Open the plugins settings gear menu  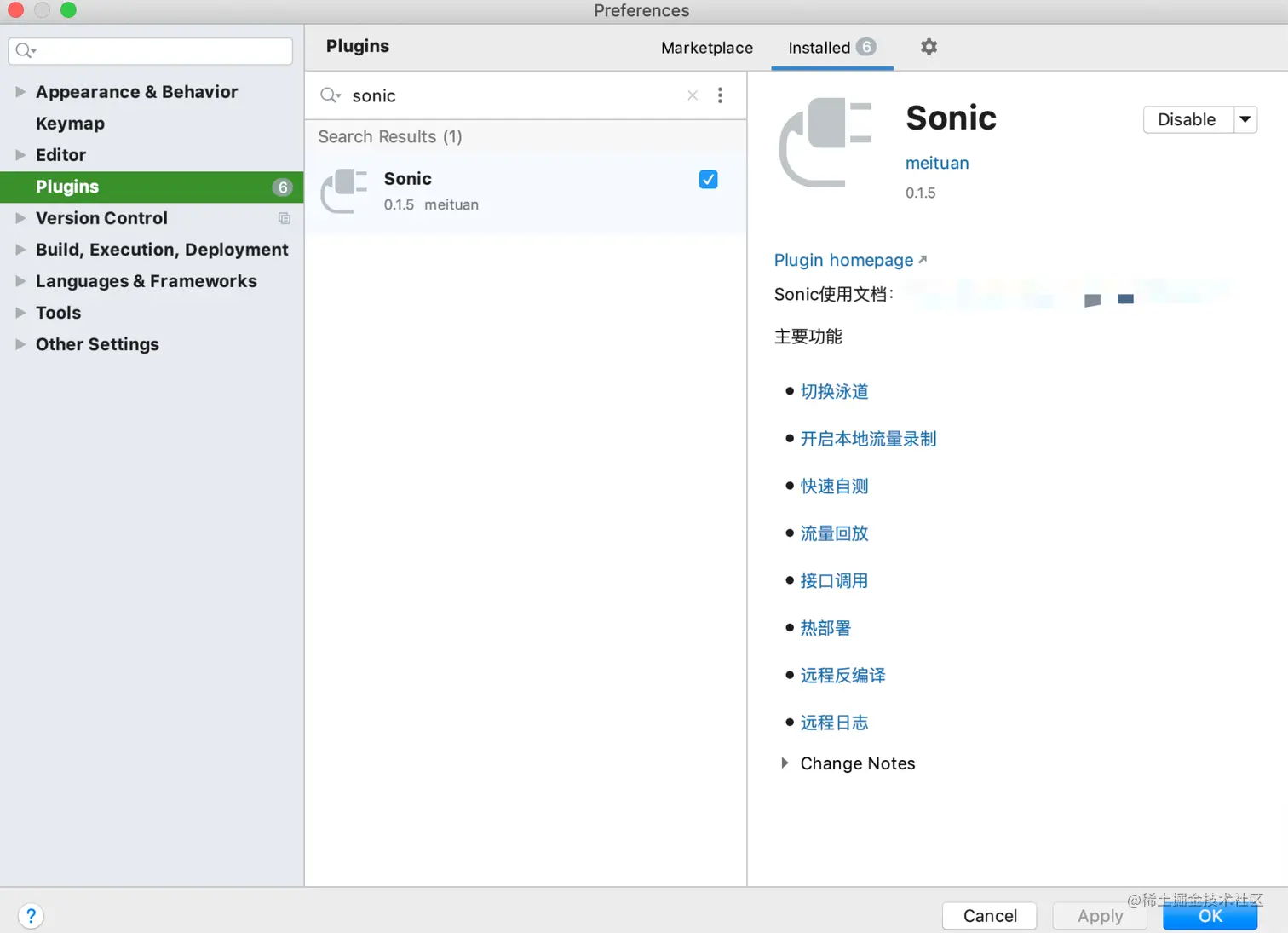tap(929, 47)
